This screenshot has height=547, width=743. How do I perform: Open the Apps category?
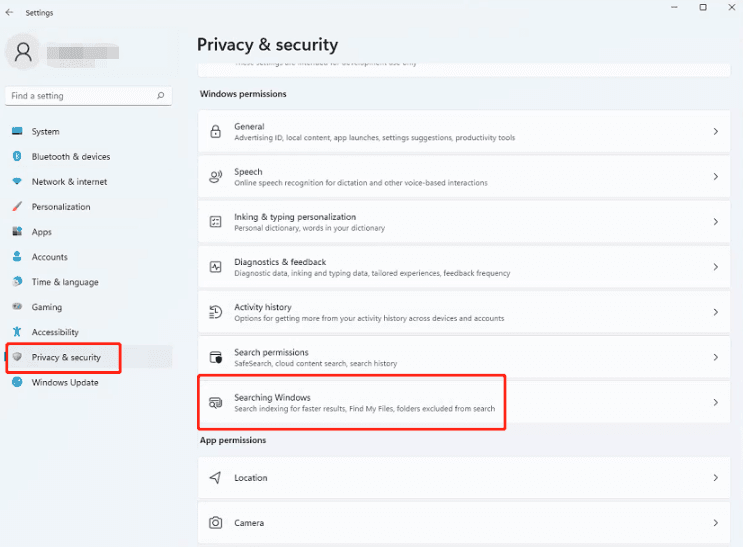point(89,232)
